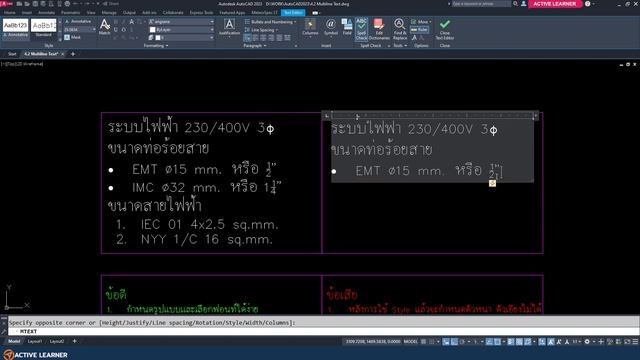Expand the Paragraph panel
Screen dimensions: 640x360
click(x=255, y=46)
